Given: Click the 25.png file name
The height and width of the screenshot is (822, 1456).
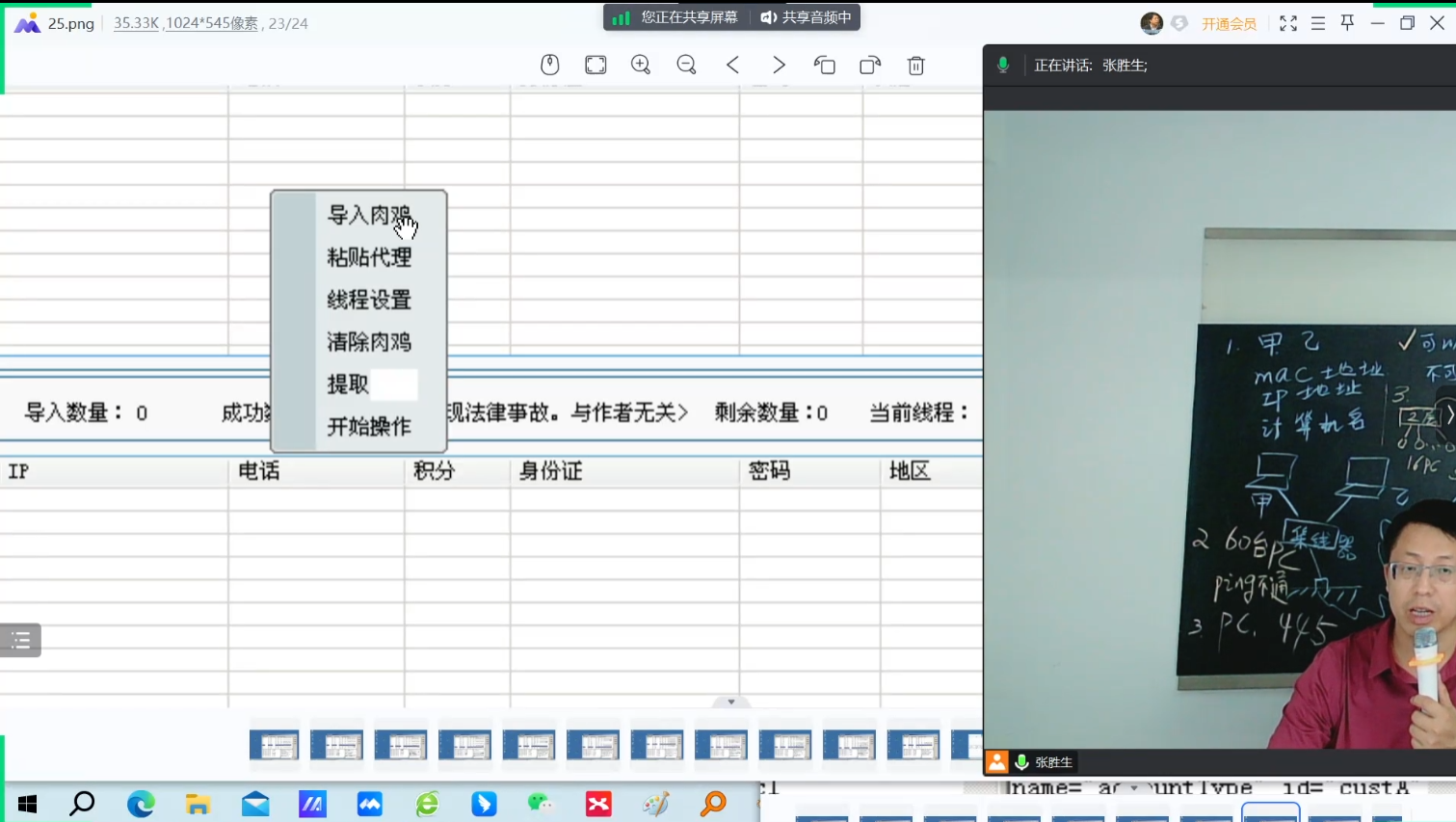Looking at the screenshot, I should pyautogui.click(x=71, y=23).
